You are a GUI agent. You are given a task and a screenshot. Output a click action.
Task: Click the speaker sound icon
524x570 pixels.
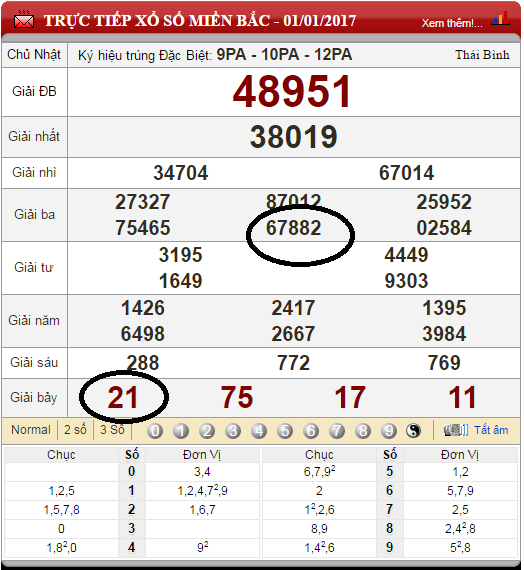tap(456, 430)
